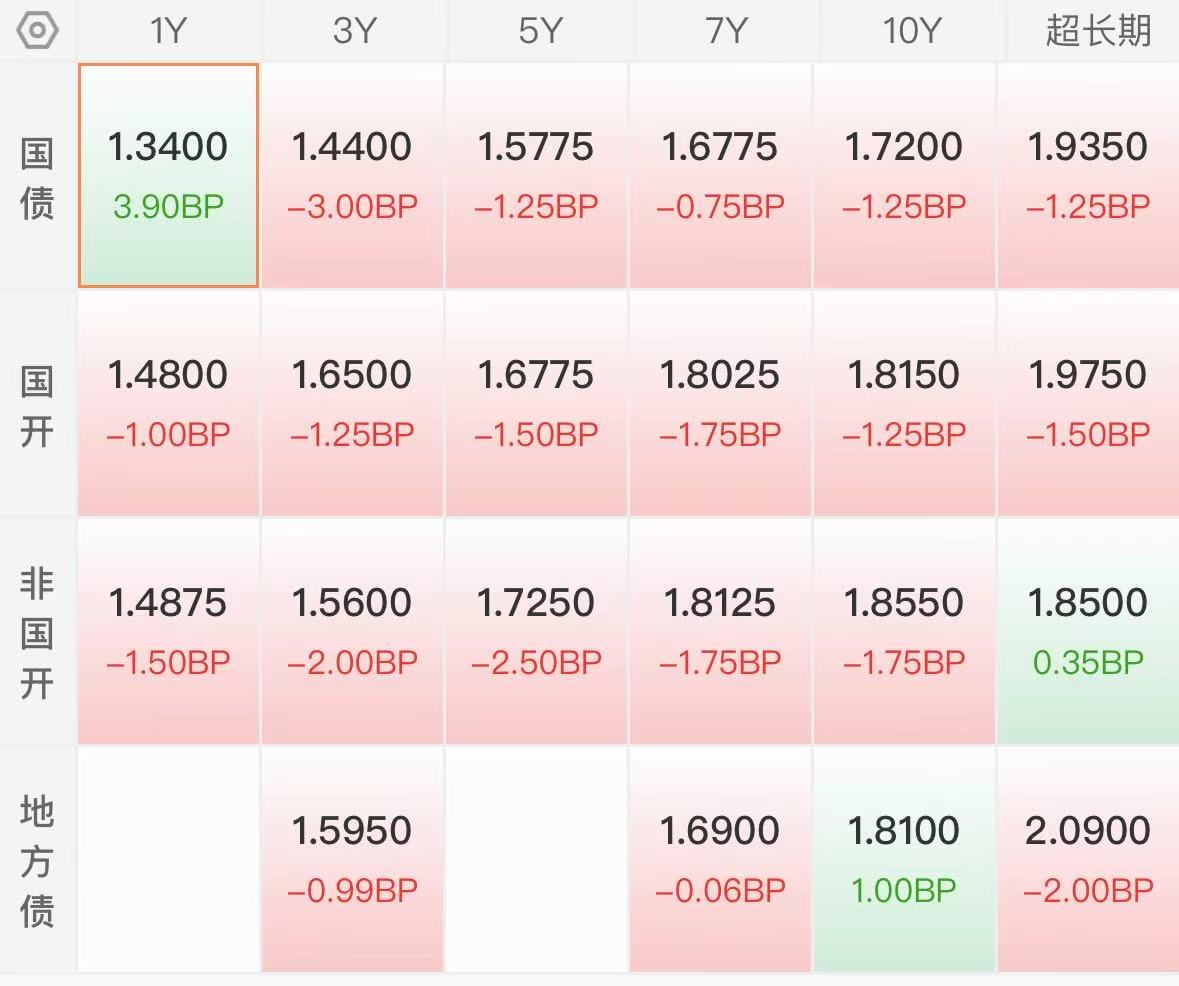Open the hexagon settings icon
Image resolution: width=1179 pixels, height=986 pixels.
pos(37,31)
